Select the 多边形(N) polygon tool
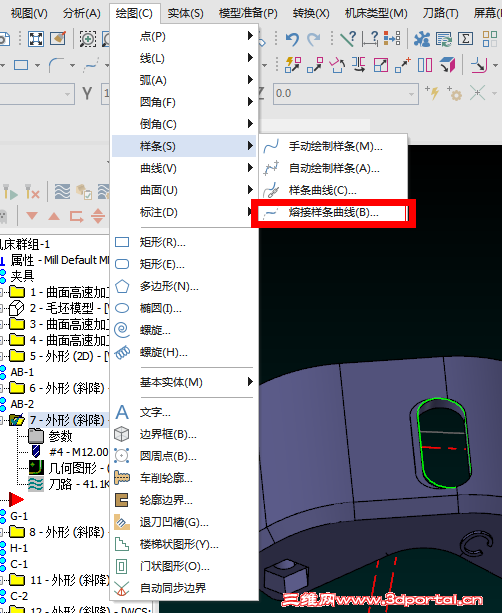This screenshot has width=502, height=613. [184, 286]
